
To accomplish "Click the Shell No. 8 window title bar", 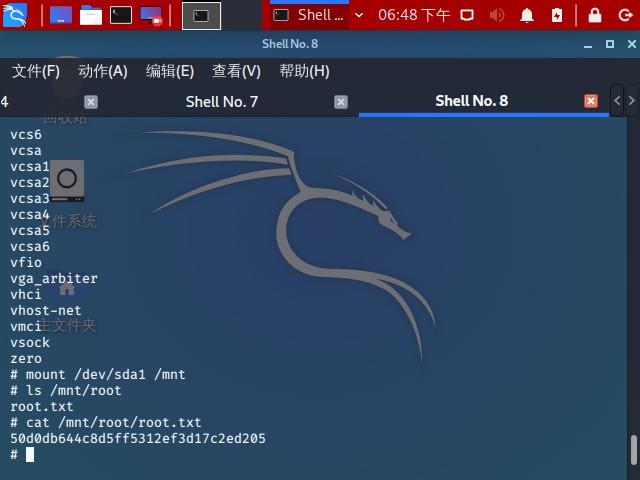I will coord(290,44).
